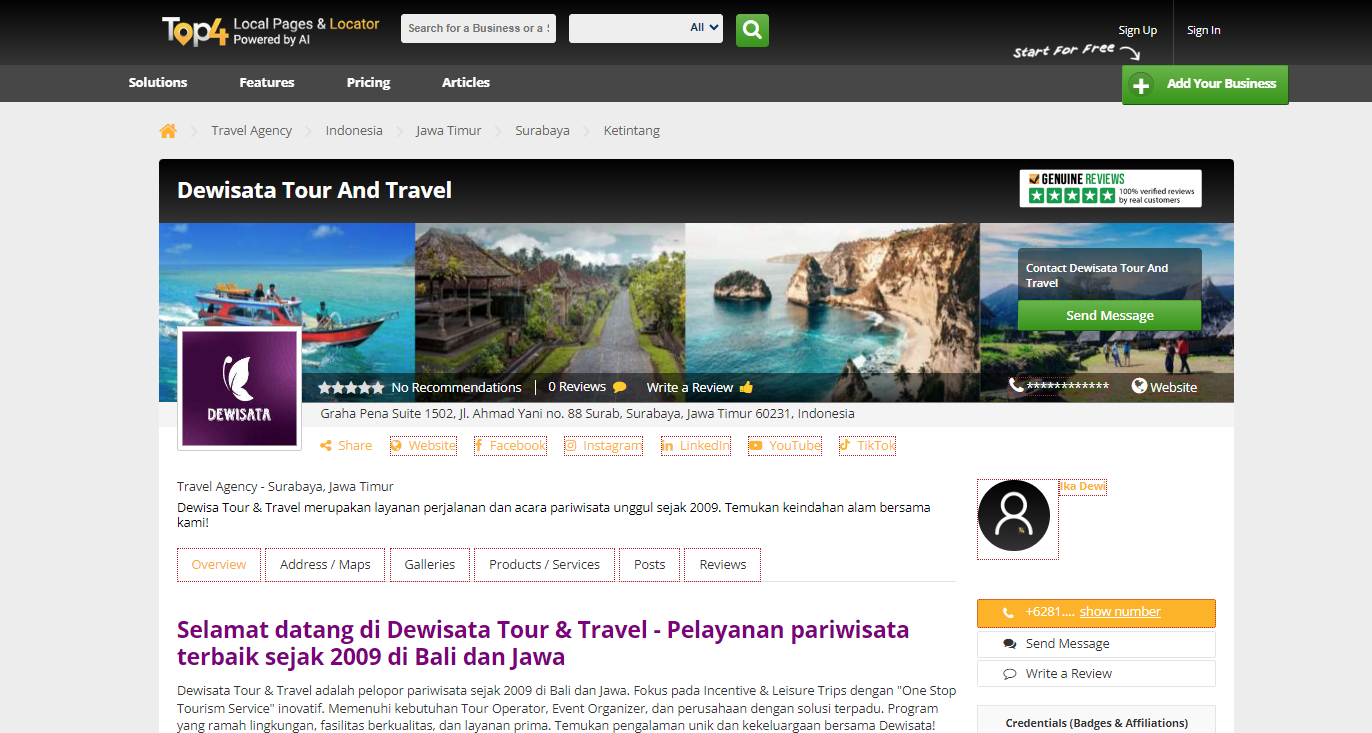Open the Instagram social link
Image resolution: width=1372 pixels, height=733 pixels.
pyautogui.click(x=603, y=445)
